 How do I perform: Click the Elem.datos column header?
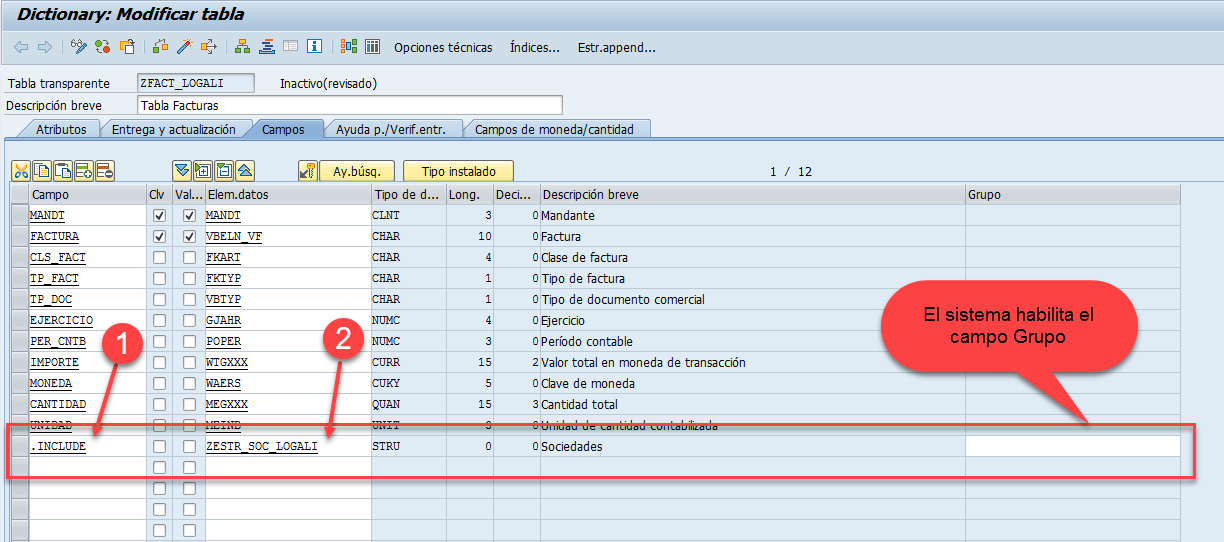click(288, 194)
